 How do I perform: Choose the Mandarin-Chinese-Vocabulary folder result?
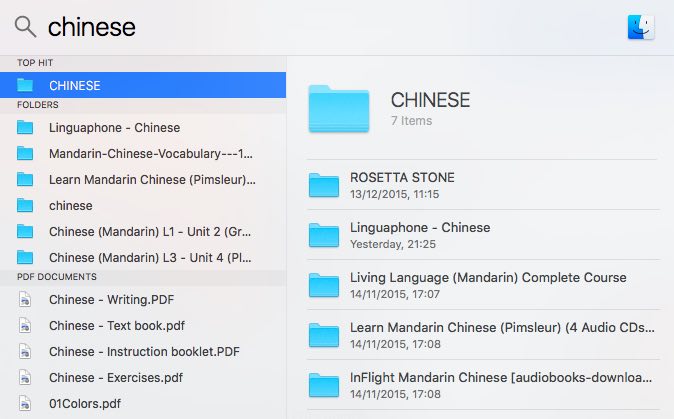point(150,154)
